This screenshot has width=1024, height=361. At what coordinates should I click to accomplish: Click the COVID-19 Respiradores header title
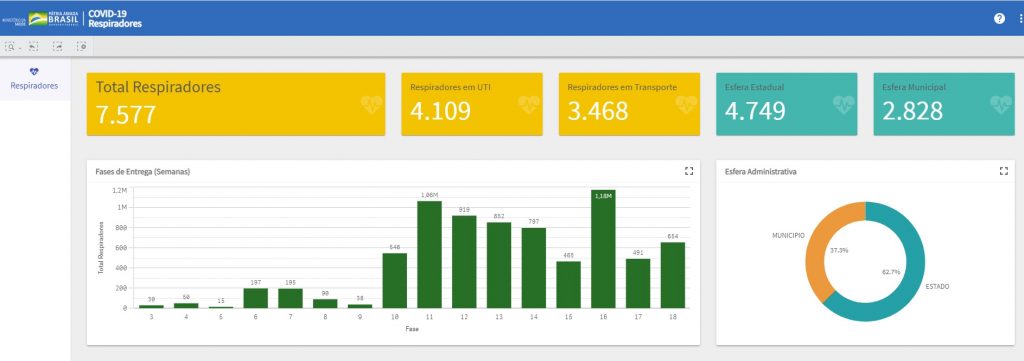115,19
